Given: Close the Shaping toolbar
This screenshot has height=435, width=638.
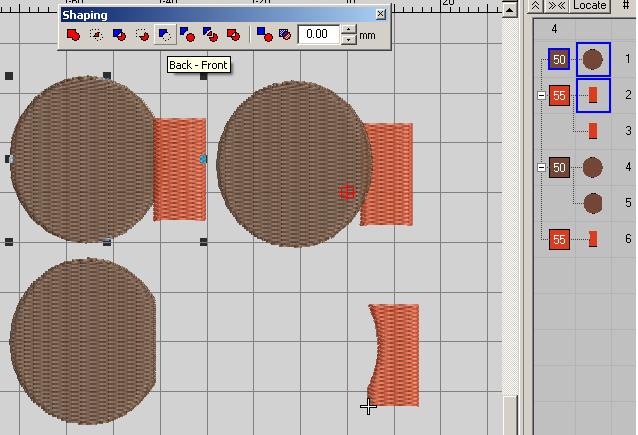Looking at the screenshot, I should (x=381, y=15).
